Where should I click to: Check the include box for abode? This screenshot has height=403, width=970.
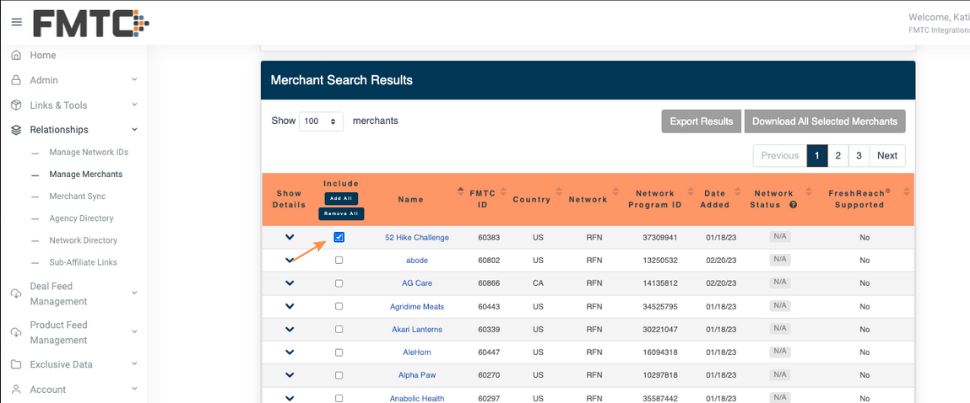[339, 260]
